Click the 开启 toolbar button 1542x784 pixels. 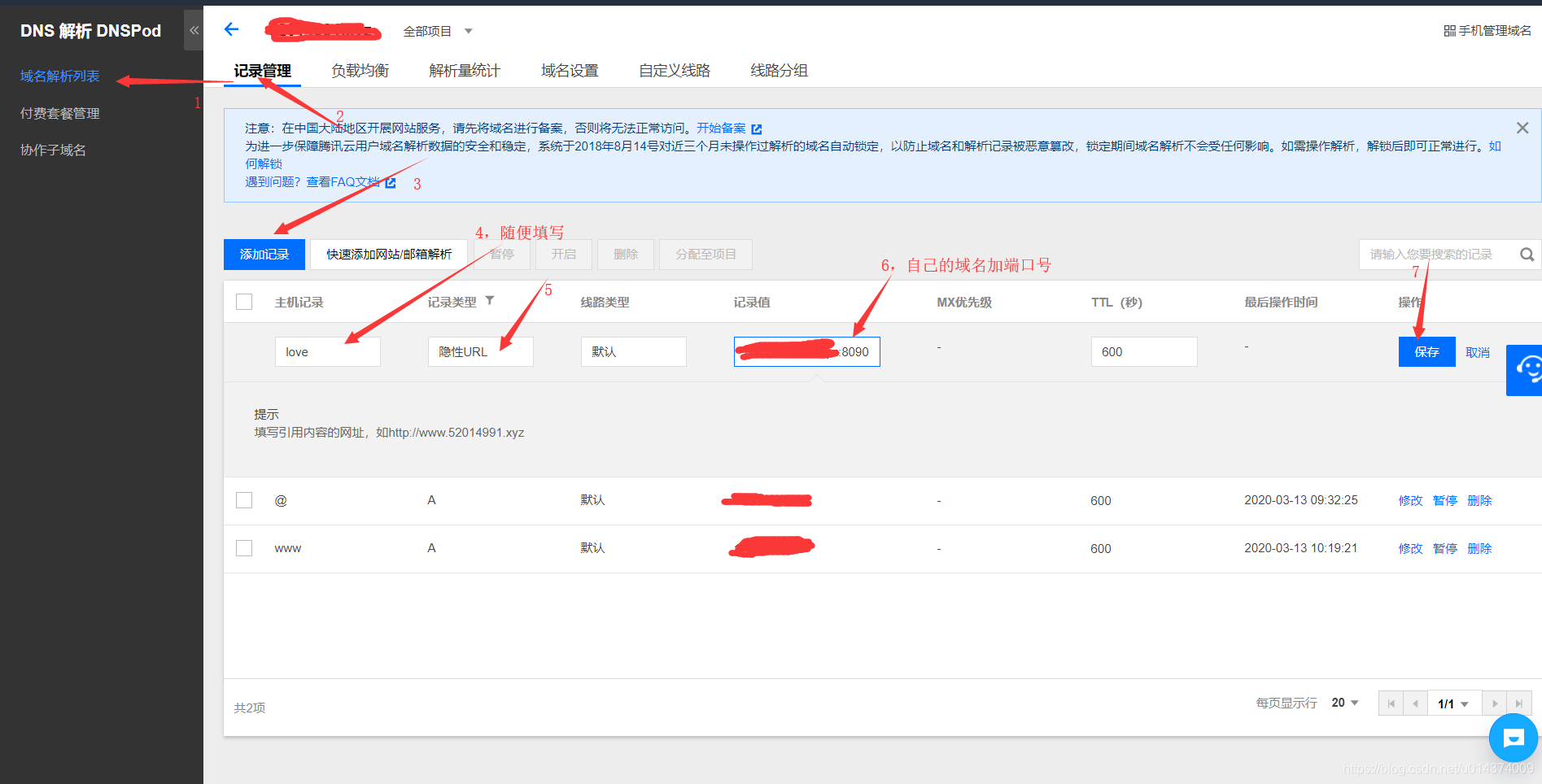(x=563, y=255)
